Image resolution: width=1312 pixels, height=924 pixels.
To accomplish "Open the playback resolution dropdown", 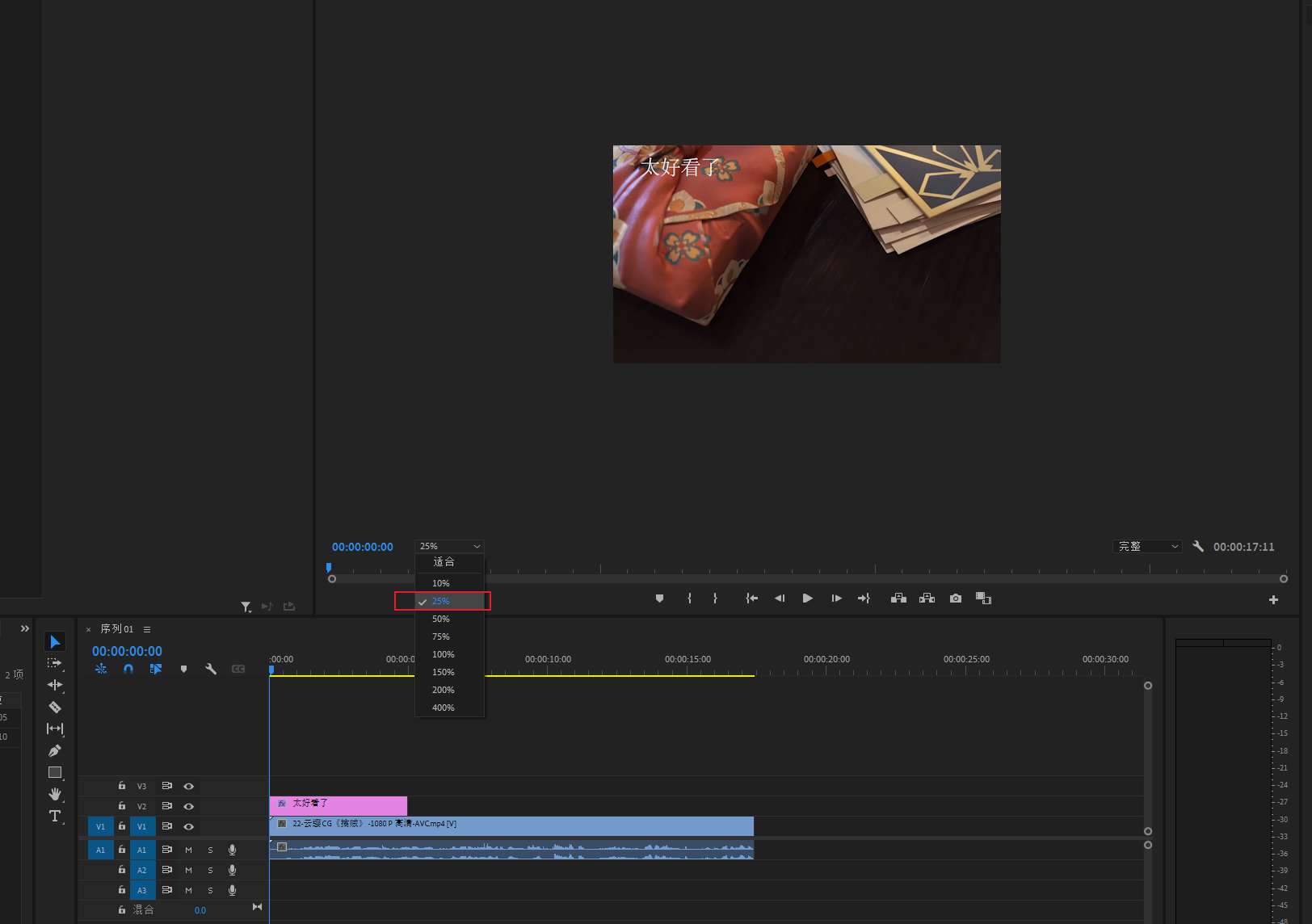I will pos(1147,547).
